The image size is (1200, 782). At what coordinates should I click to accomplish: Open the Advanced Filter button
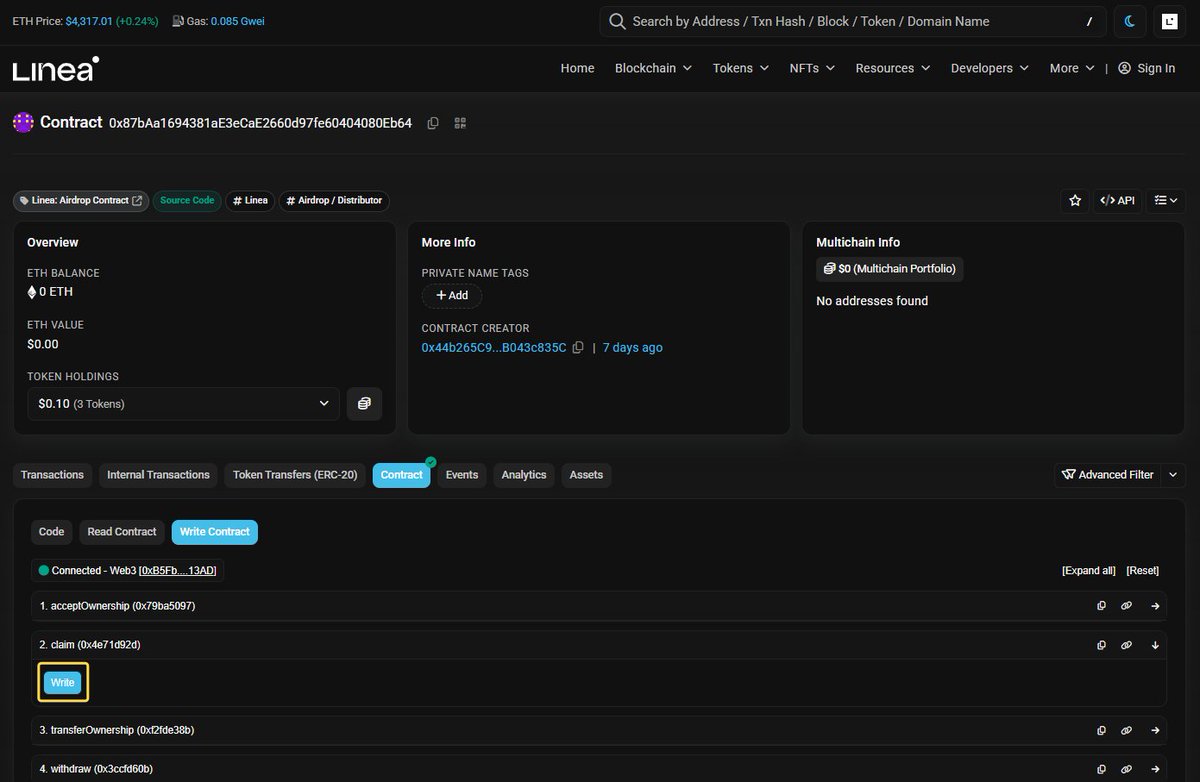click(1108, 475)
